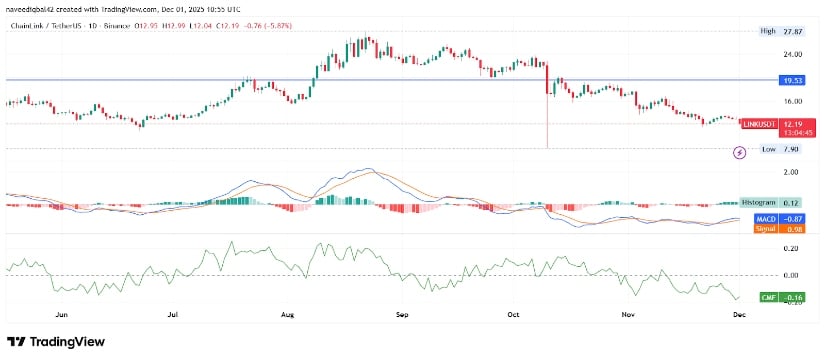Click the 7.90 low price value
The width and height of the screenshot is (825, 360).
(791, 150)
